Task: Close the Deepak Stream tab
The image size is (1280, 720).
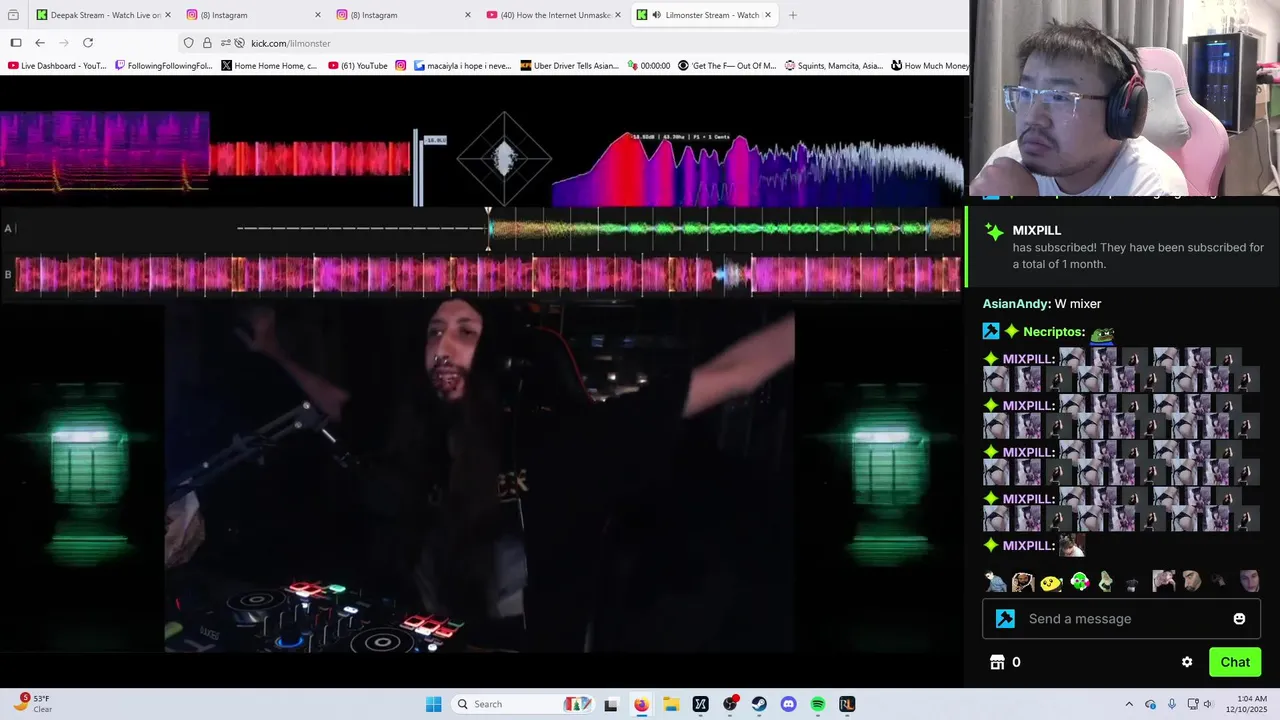Action: (168, 15)
